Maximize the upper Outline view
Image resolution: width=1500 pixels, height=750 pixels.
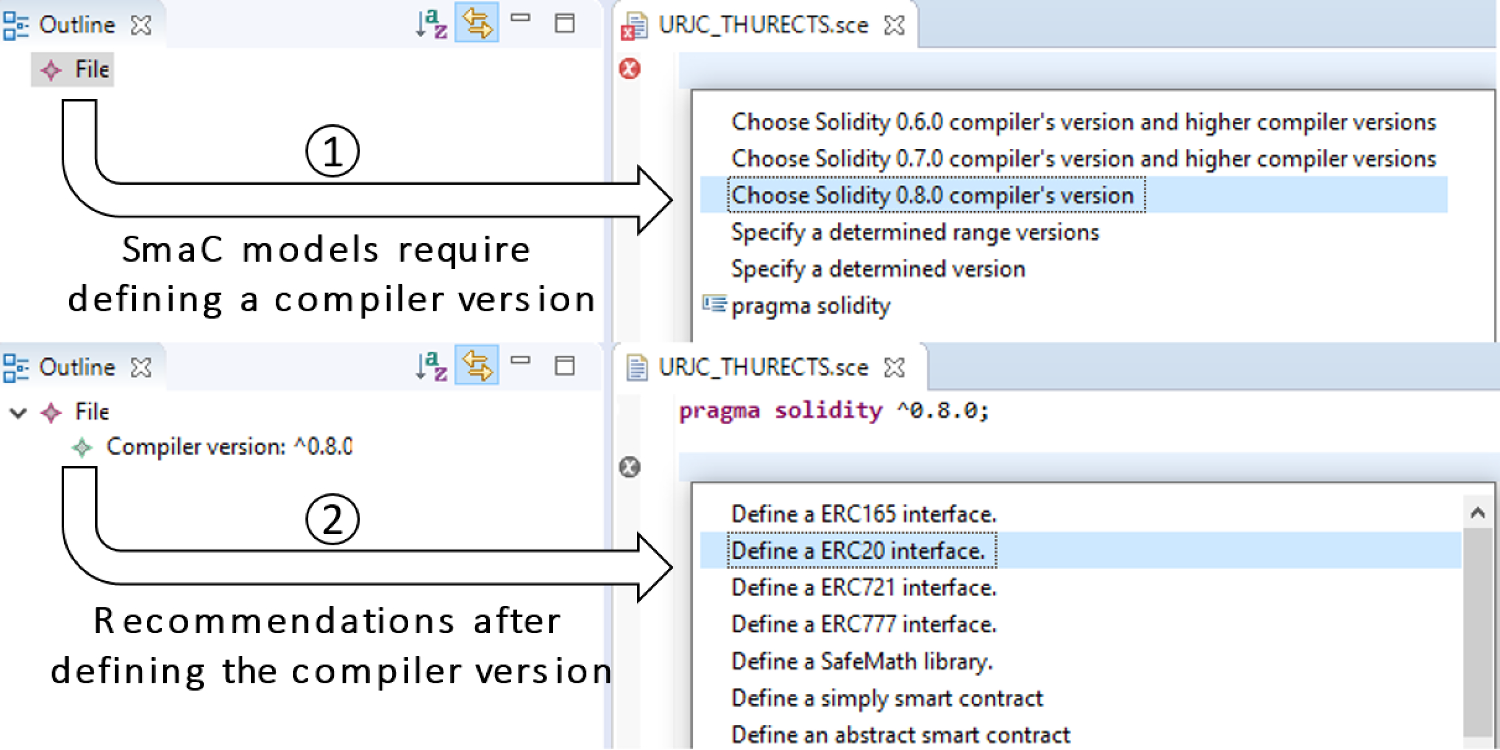(565, 22)
